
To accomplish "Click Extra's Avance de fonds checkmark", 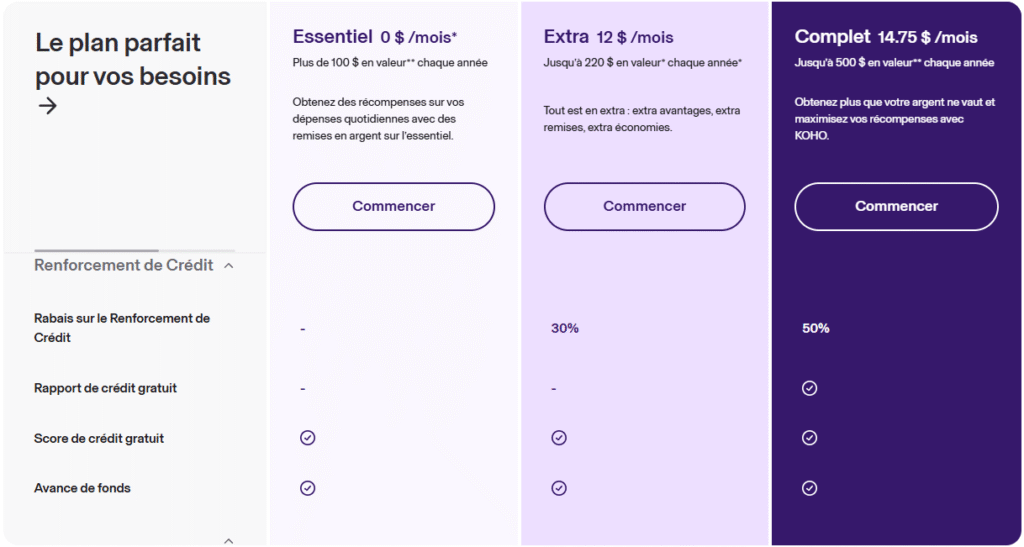I will (x=559, y=488).
